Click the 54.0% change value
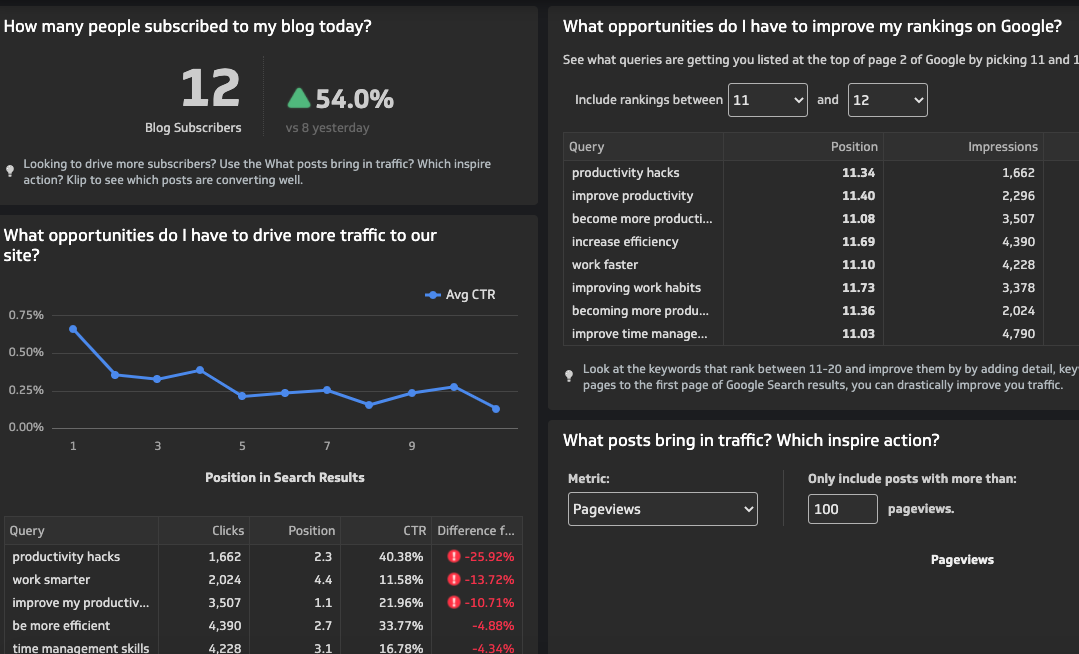The width and height of the screenshot is (1079, 654). tap(355, 99)
